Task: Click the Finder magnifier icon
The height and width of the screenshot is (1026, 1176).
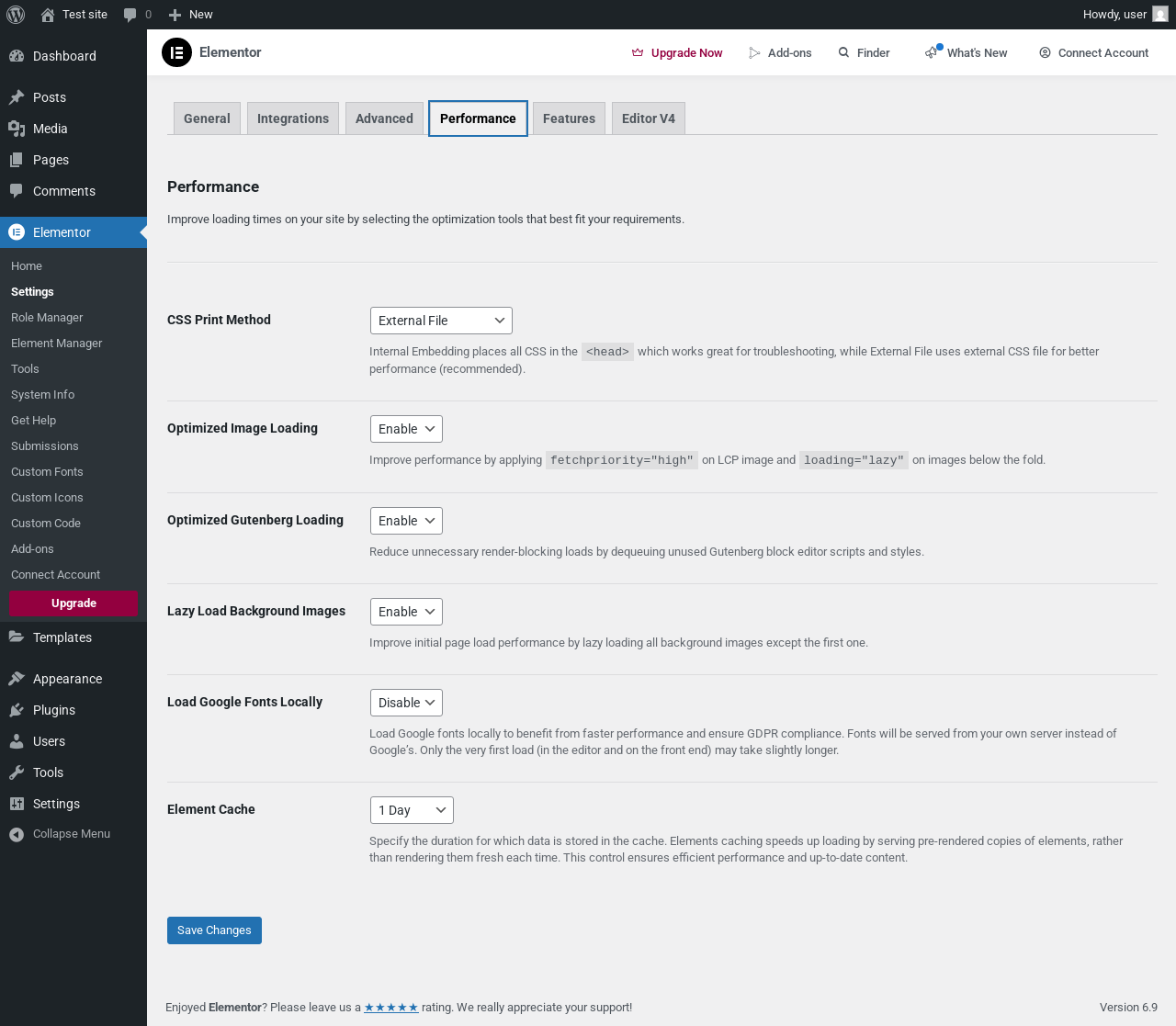Action: [x=843, y=53]
